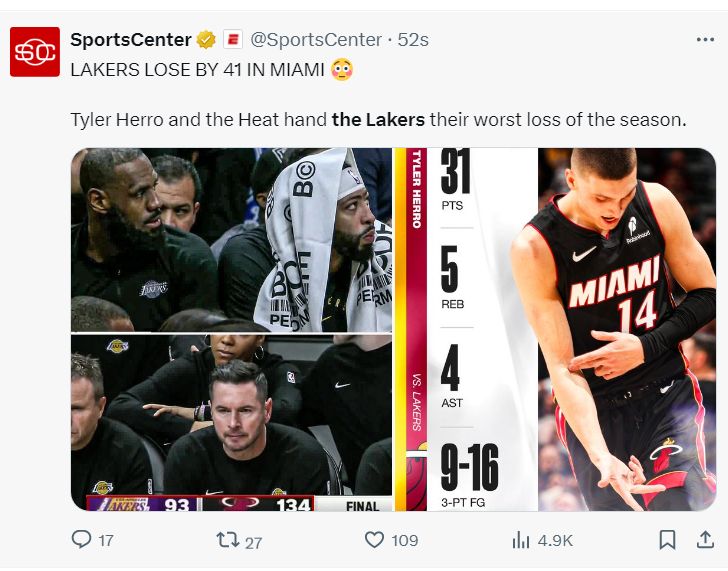This screenshot has width=728, height=571.
Task: Click the "LAKERS LOSE BY 41 IN MIAMI" headline
Action: (x=196, y=70)
